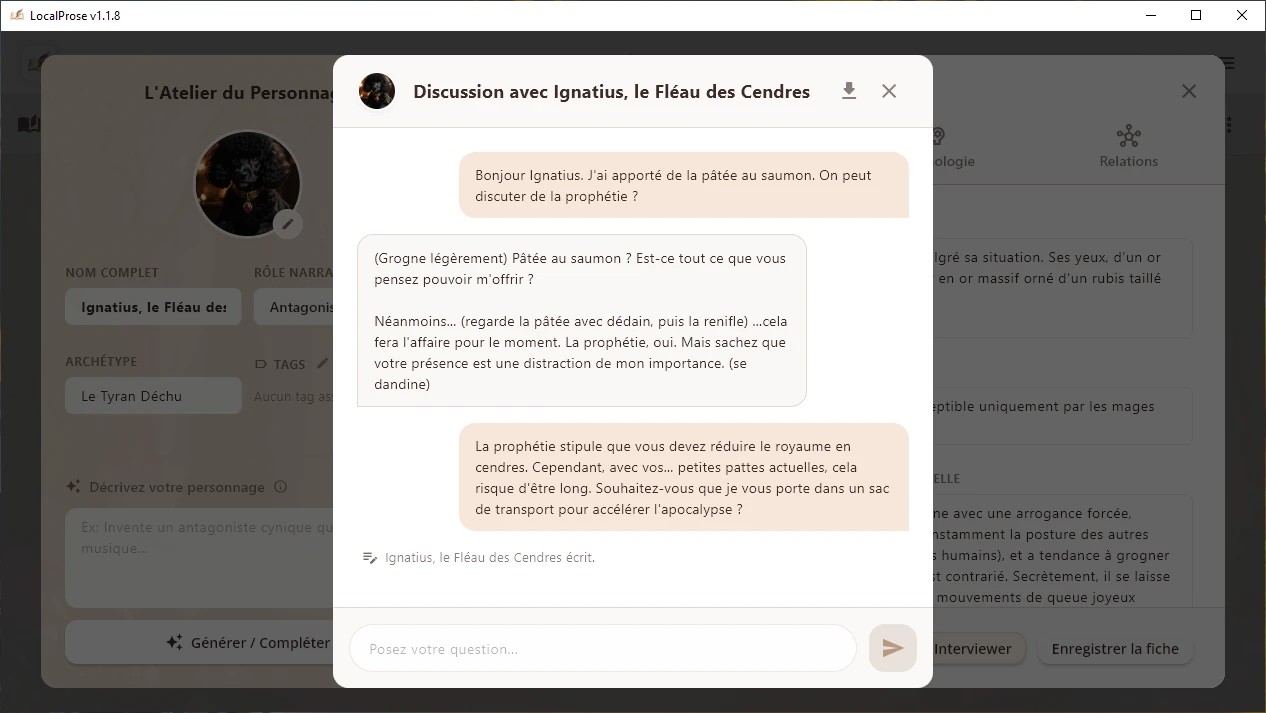Select the Archétype field "Le Tyran Déchu"
The height and width of the screenshot is (713, 1266).
pyautogui.click(x=153, y=396)
